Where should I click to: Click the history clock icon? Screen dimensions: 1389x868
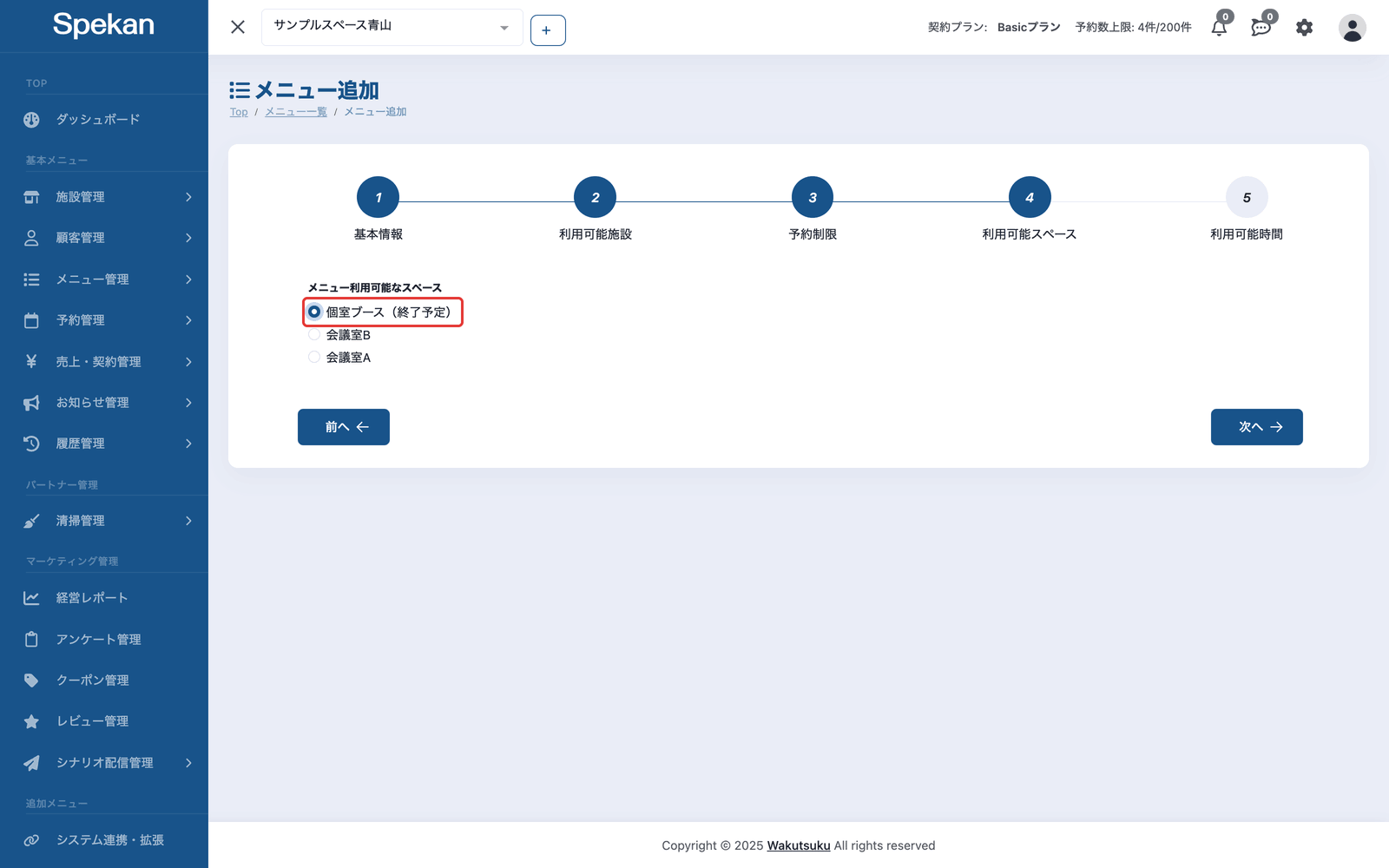click(x=31, y=444)
